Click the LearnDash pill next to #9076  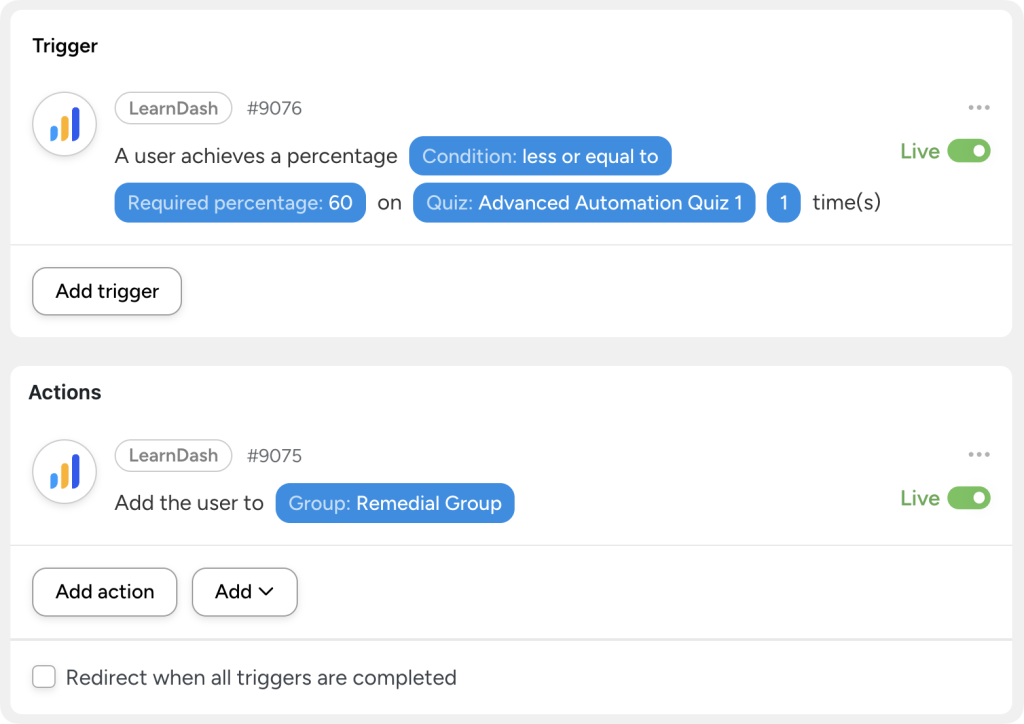pos(173,108)
